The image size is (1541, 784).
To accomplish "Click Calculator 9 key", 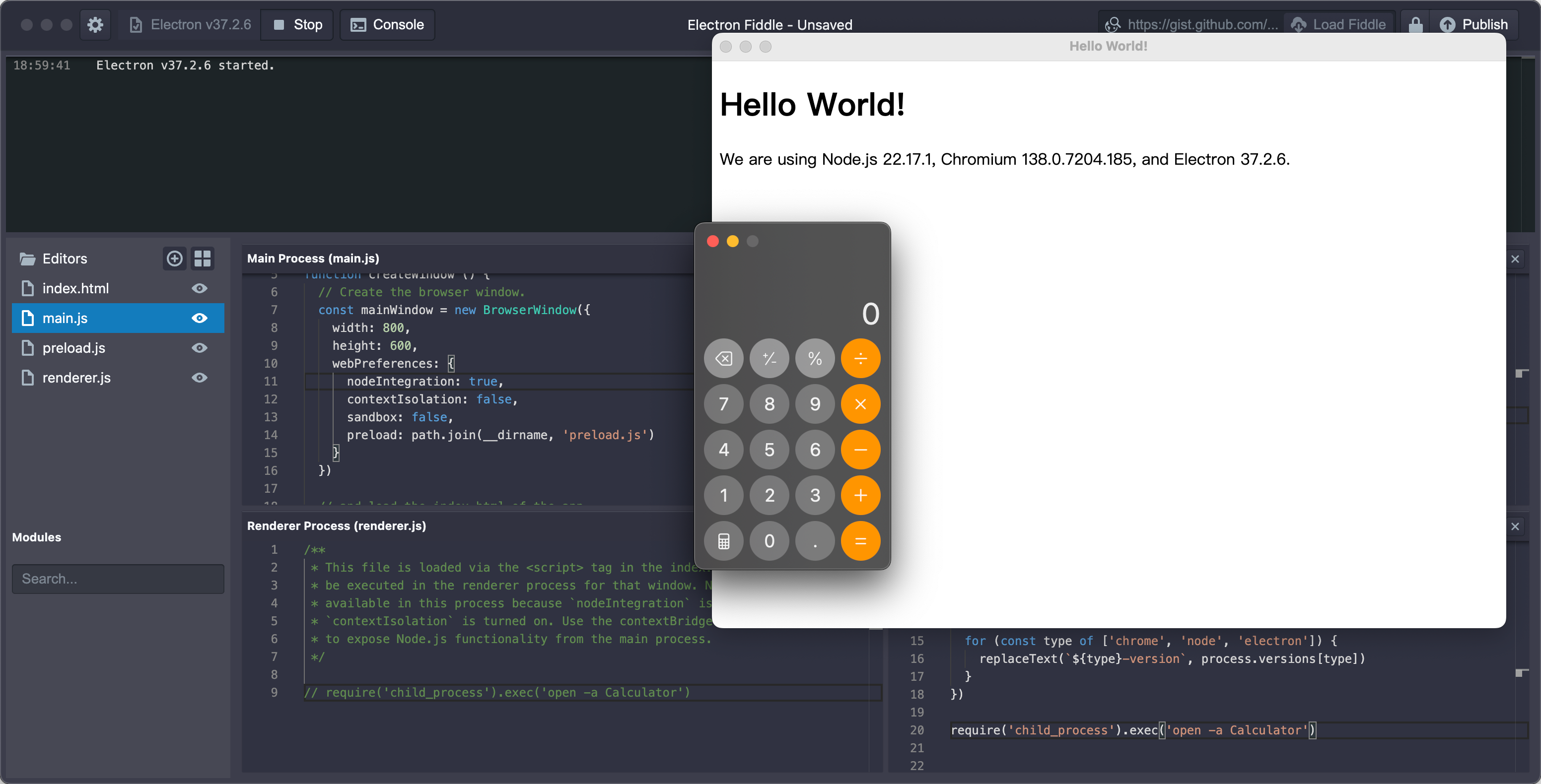I will tap(815, 404).
